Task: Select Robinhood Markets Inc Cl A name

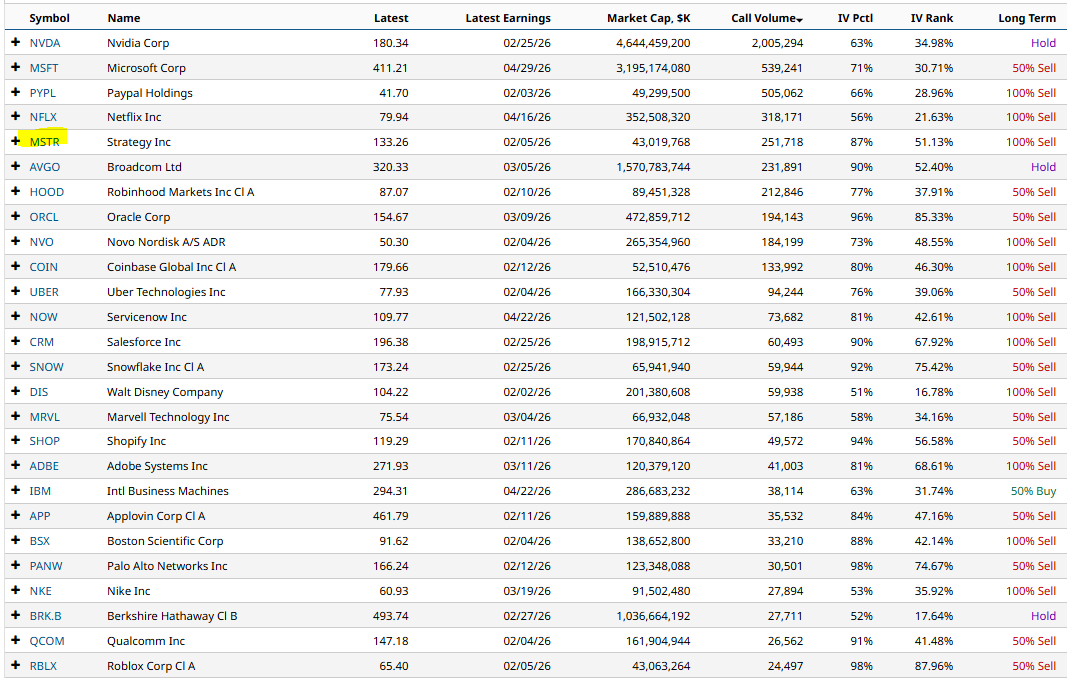Action: click(x=180, y=192)
